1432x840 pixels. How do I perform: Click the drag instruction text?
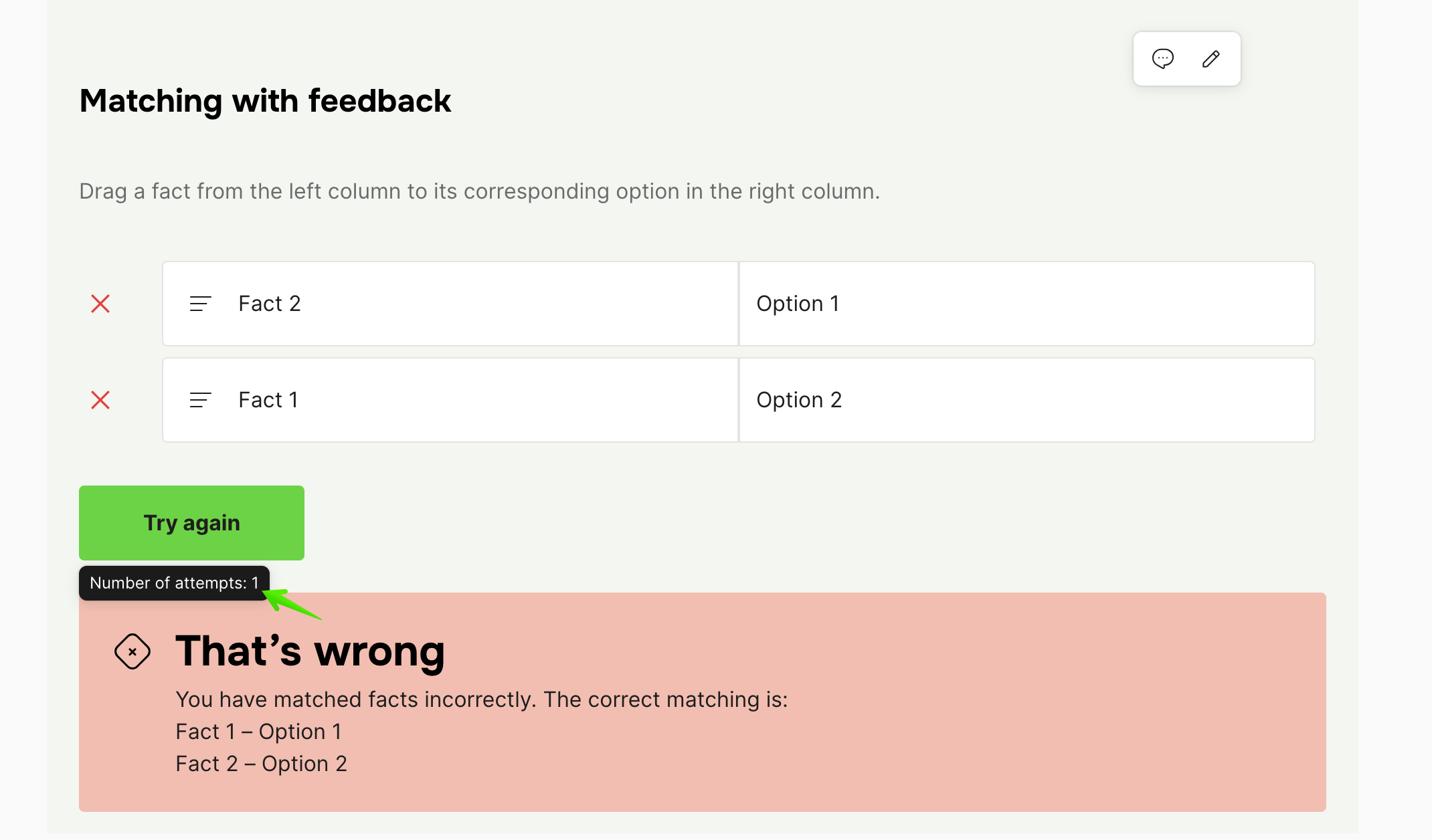tap(479, 191)
